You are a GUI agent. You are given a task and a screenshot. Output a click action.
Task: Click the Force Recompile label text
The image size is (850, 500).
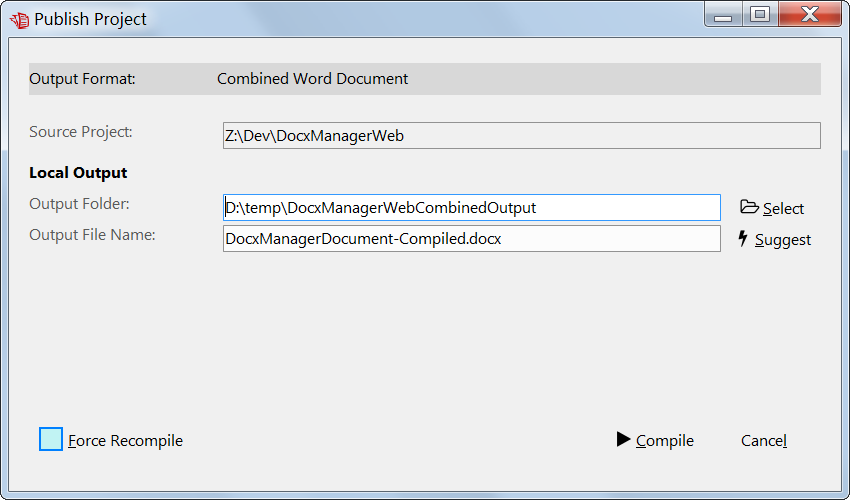(x=125, y=440)
